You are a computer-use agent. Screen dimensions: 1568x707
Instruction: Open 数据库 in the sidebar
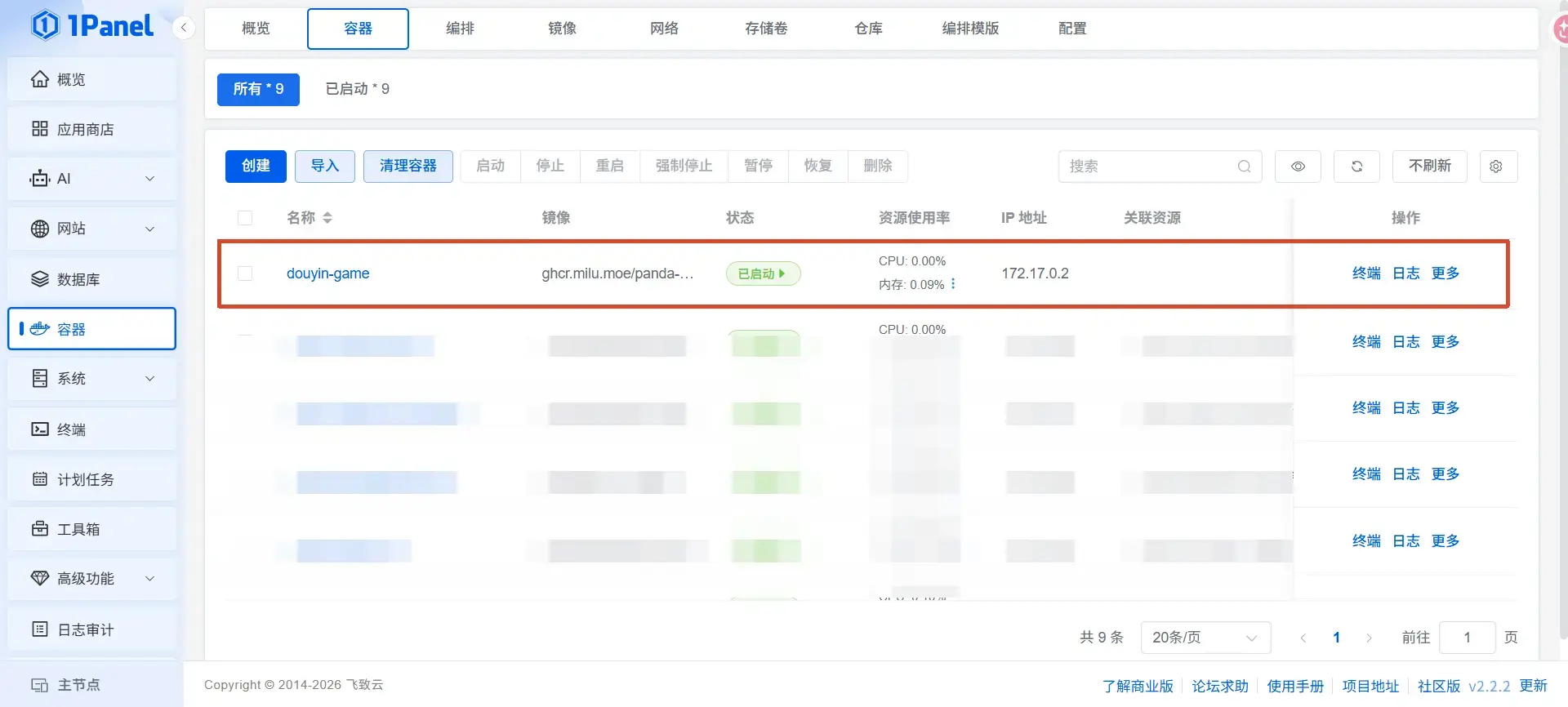tap(91, 279)
